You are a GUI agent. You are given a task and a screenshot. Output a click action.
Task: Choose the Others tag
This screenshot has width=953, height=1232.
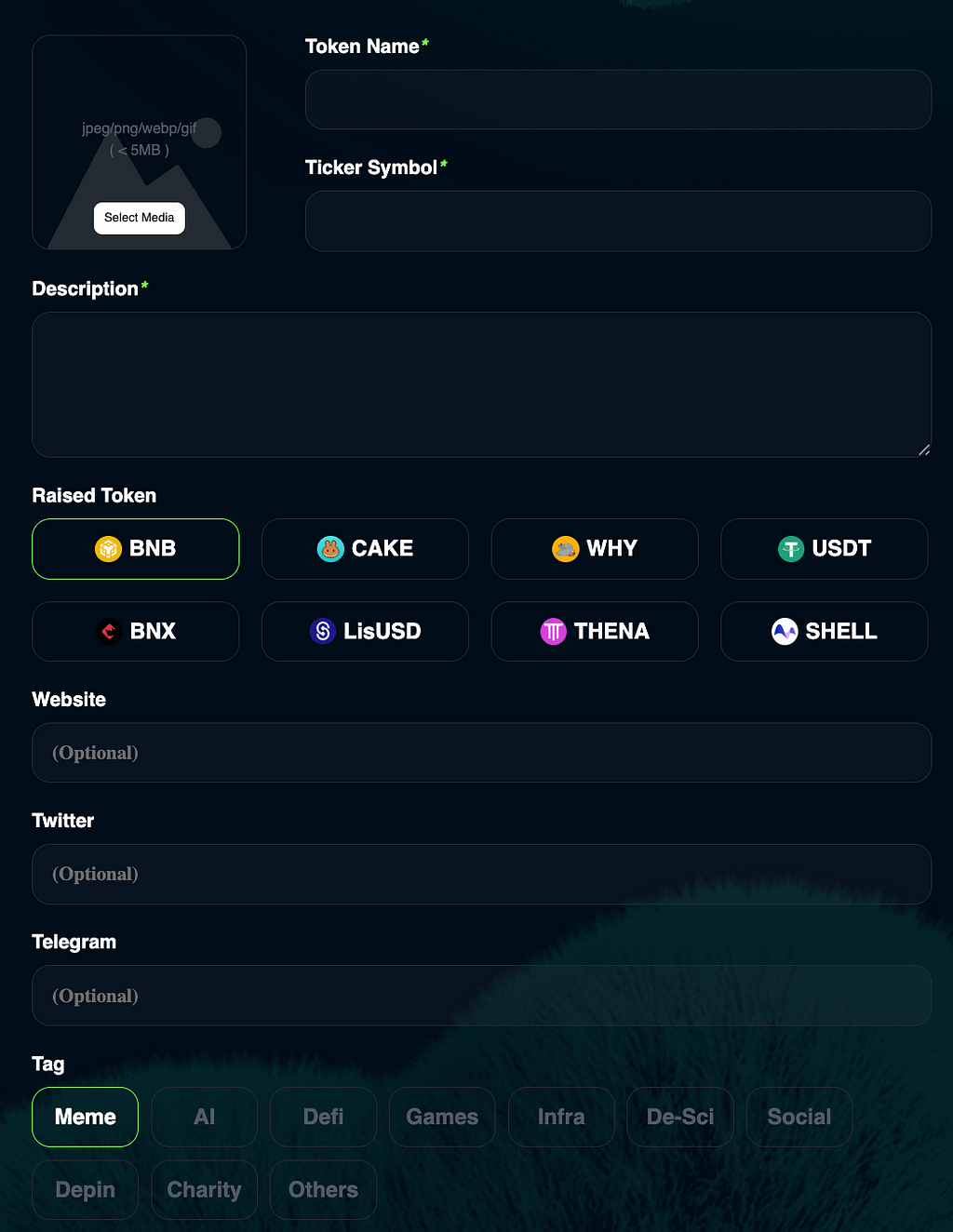point(323,1189)
